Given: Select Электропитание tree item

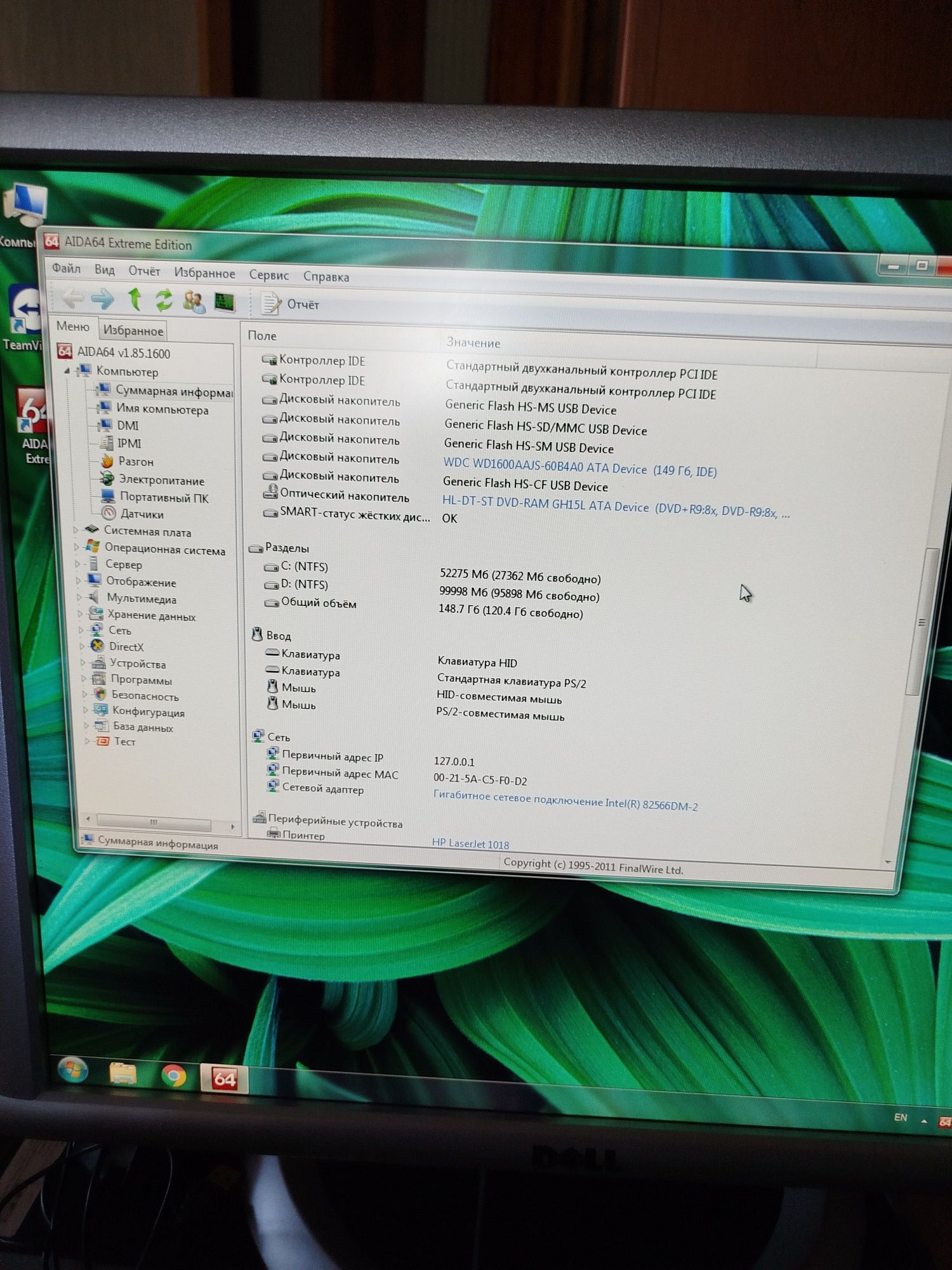Looking at the screenshot, I should (152, 479).
